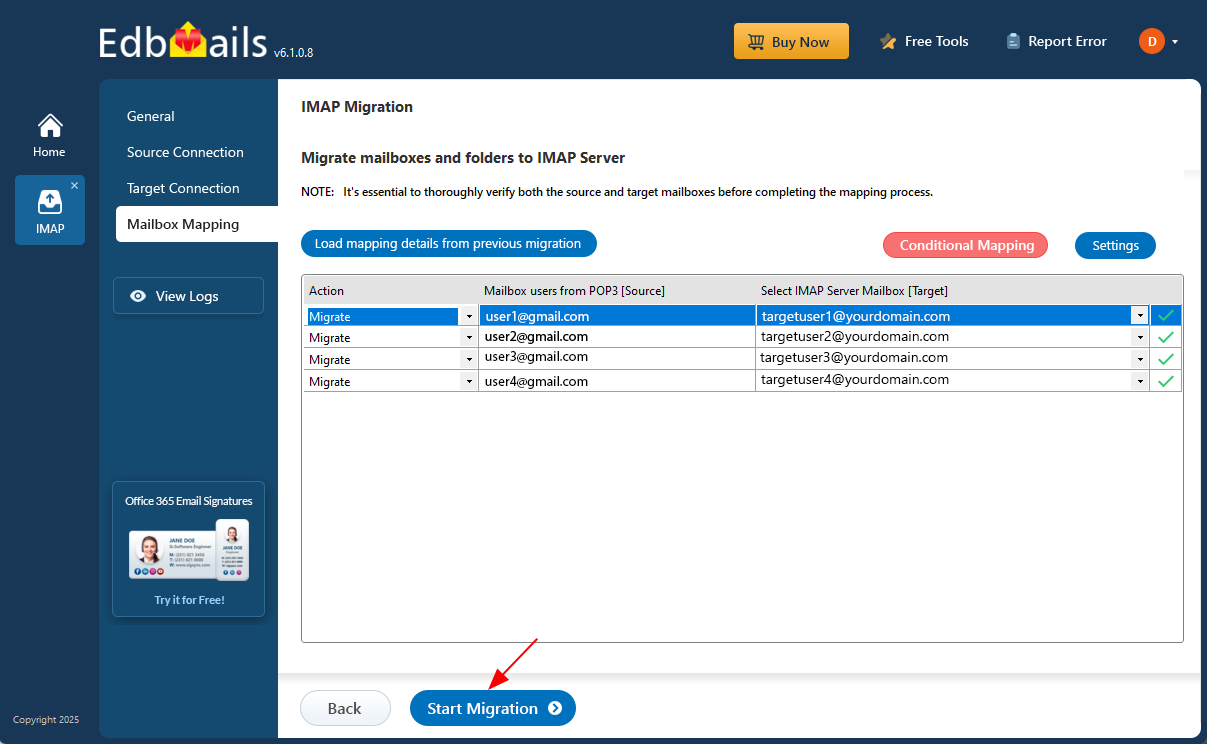Image resolution: width=1207 pixels, height=744 pixels.
Task: Open Free Tools from the header
Action: click(923, 42)
